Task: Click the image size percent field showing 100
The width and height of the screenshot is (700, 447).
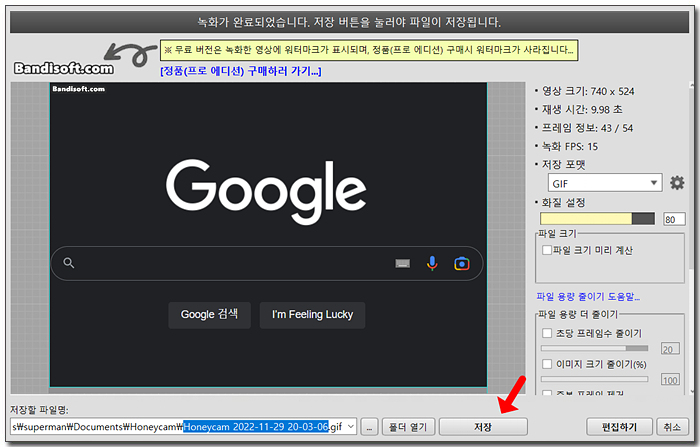Action: pyautogui.click(x=670, y=380)
